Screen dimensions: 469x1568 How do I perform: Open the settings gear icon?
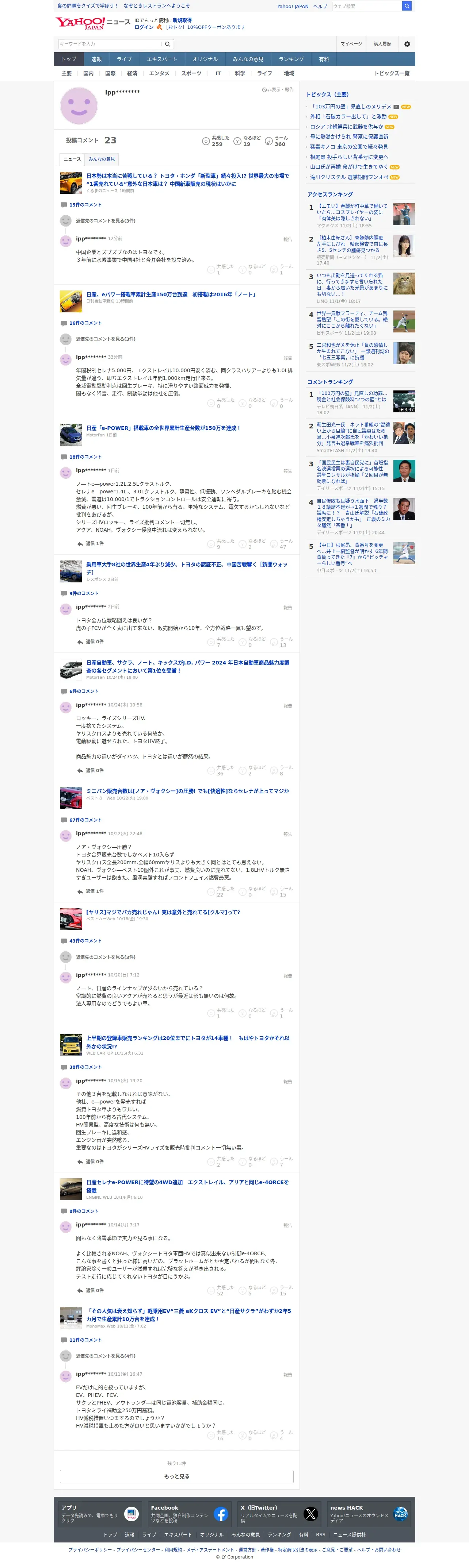tap(407, 44)
